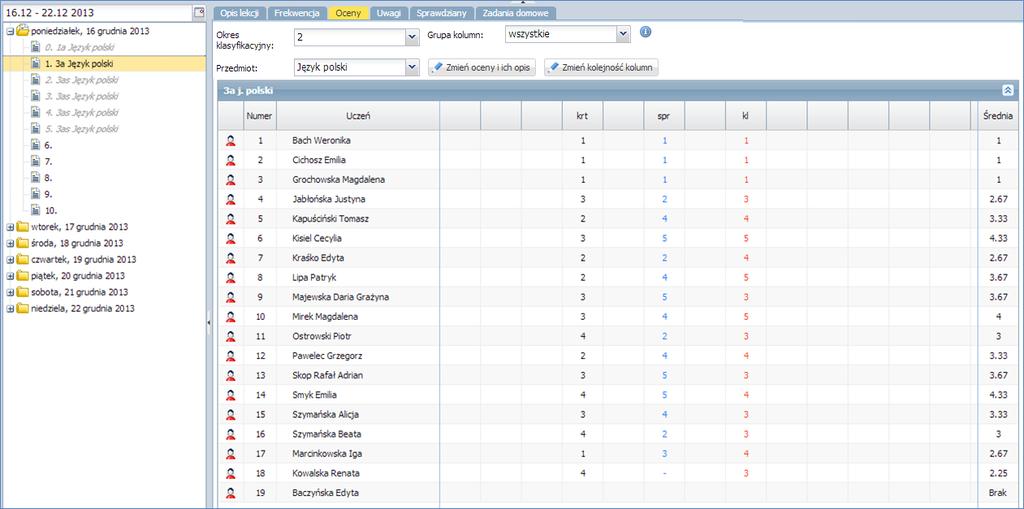Image resolution: width=1024 pixels, height=509 pixels.
Task: Click student icon for Ostrowski Piotr
Action: tap(231, 337)
